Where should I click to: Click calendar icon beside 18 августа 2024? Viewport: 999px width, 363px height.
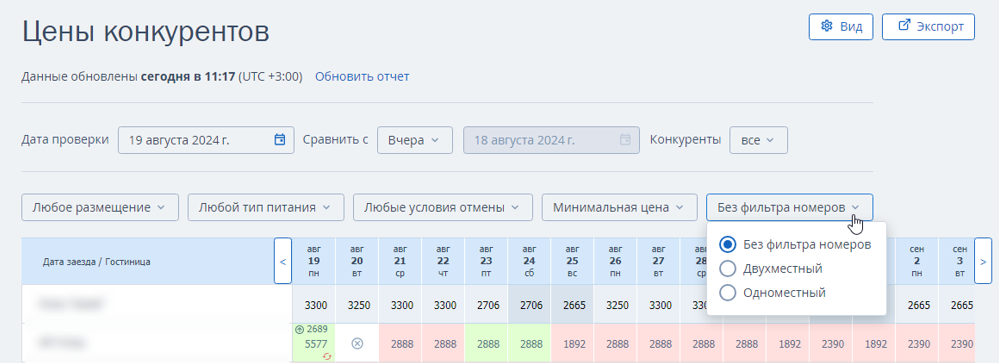[625, 139]
